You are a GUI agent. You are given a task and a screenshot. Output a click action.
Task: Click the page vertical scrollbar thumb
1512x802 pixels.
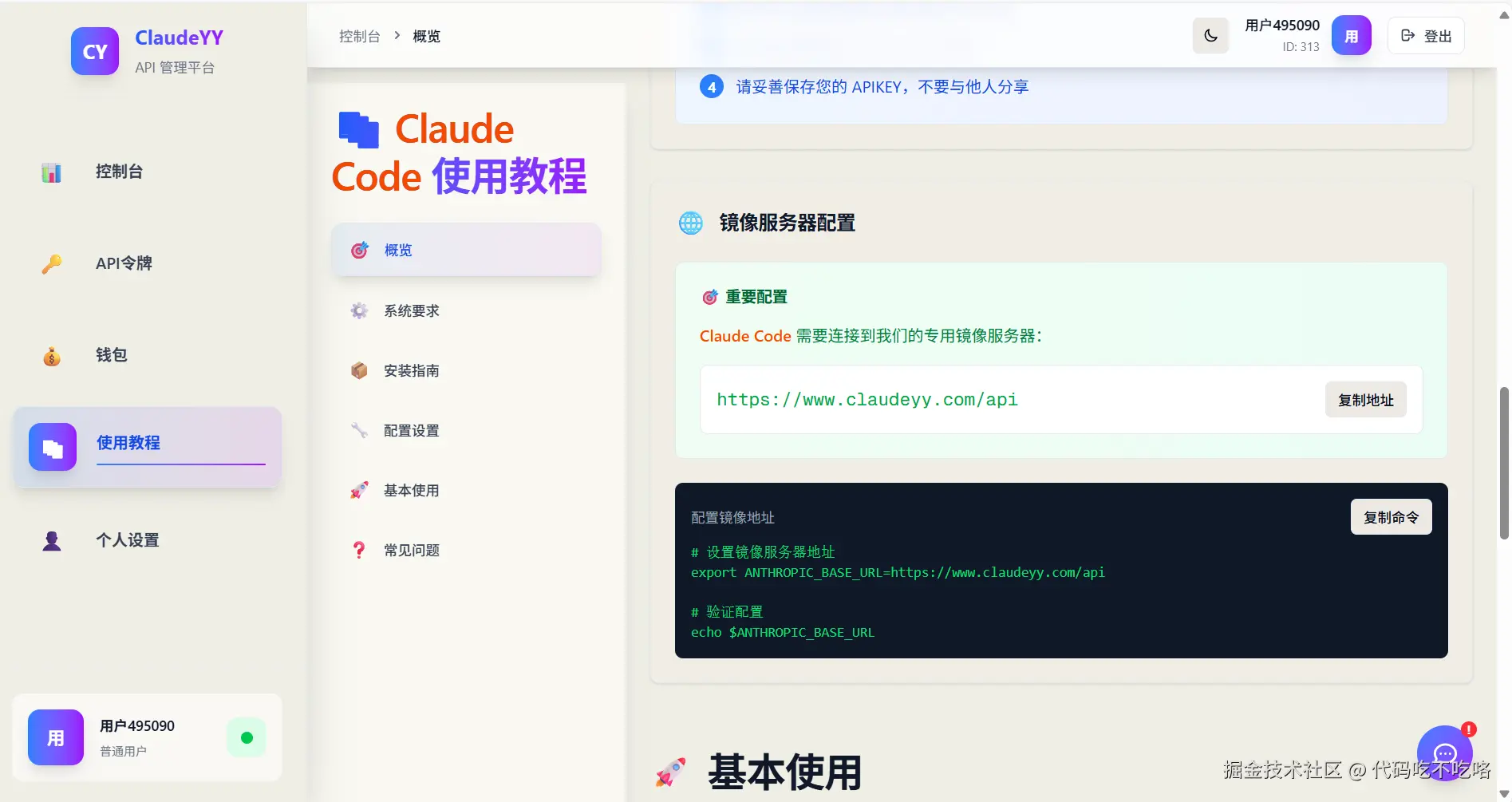pyautogui.click(x=1504, y=463)
